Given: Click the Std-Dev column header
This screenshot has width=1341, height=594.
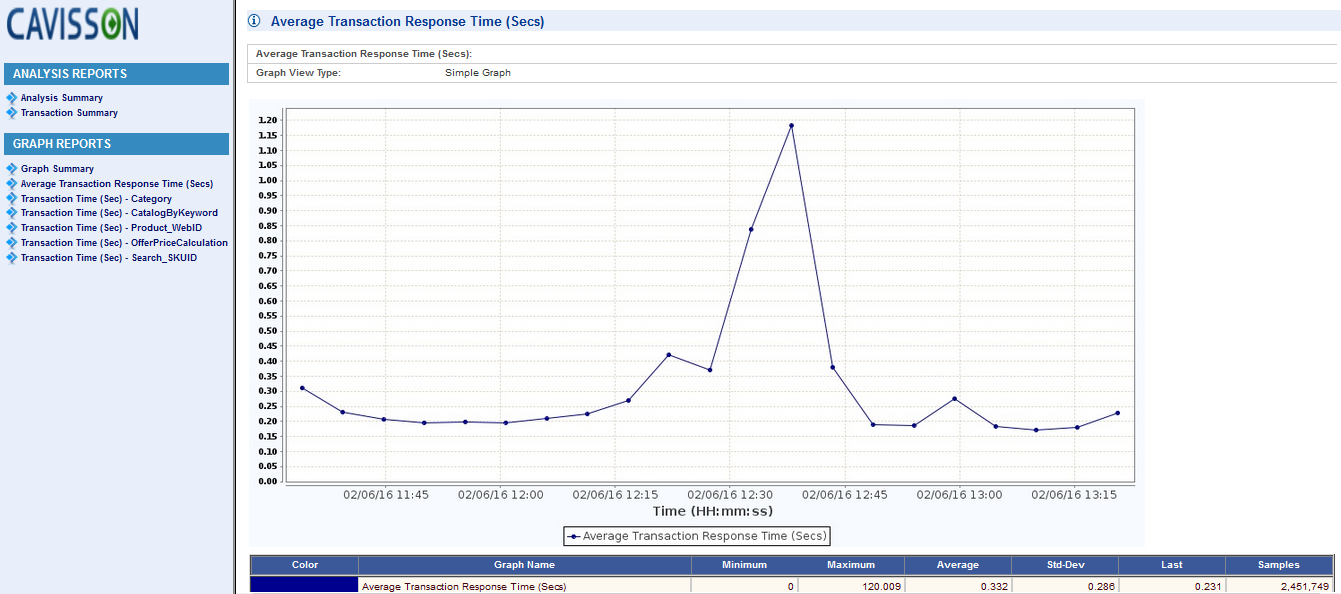Looking at the screenshot, I should [1065, 565].
